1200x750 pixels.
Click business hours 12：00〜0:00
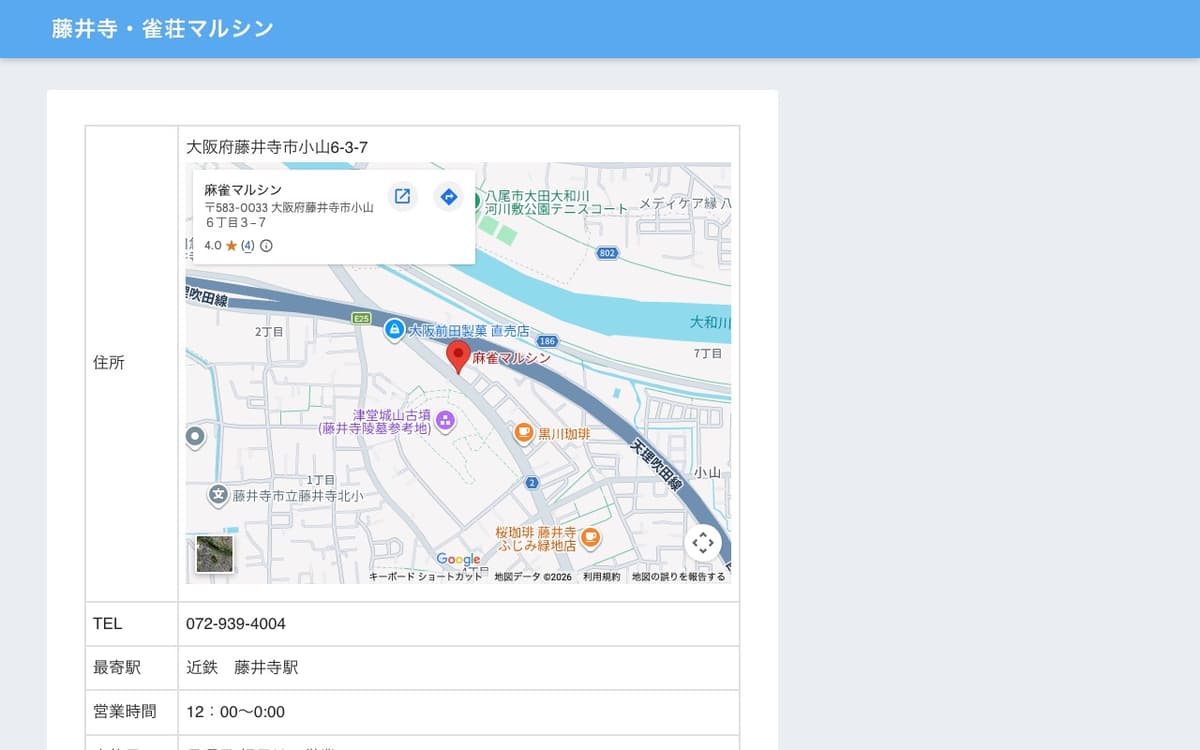(235, 712)
